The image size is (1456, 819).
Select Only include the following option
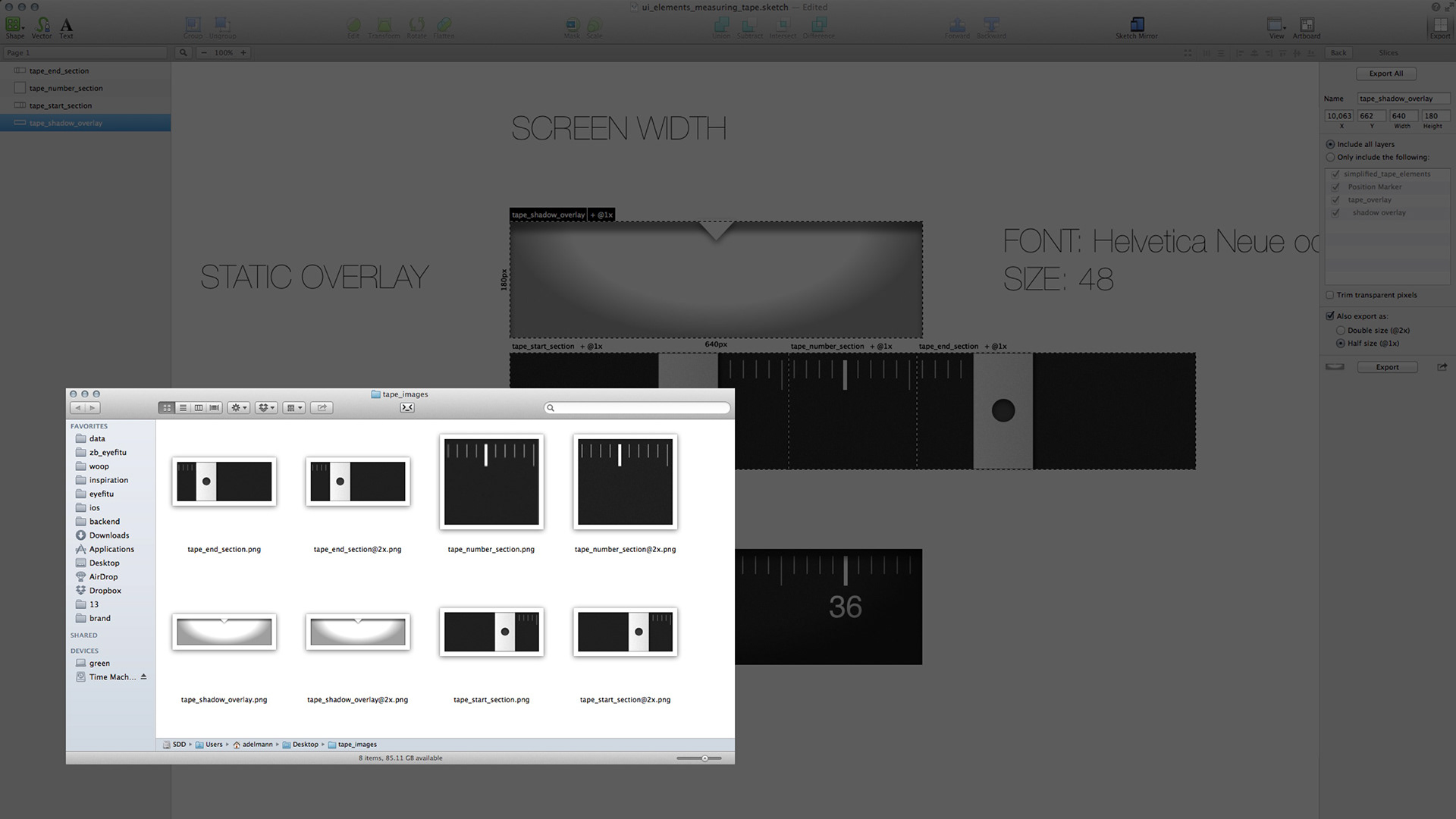click(x=1330, y=158)
